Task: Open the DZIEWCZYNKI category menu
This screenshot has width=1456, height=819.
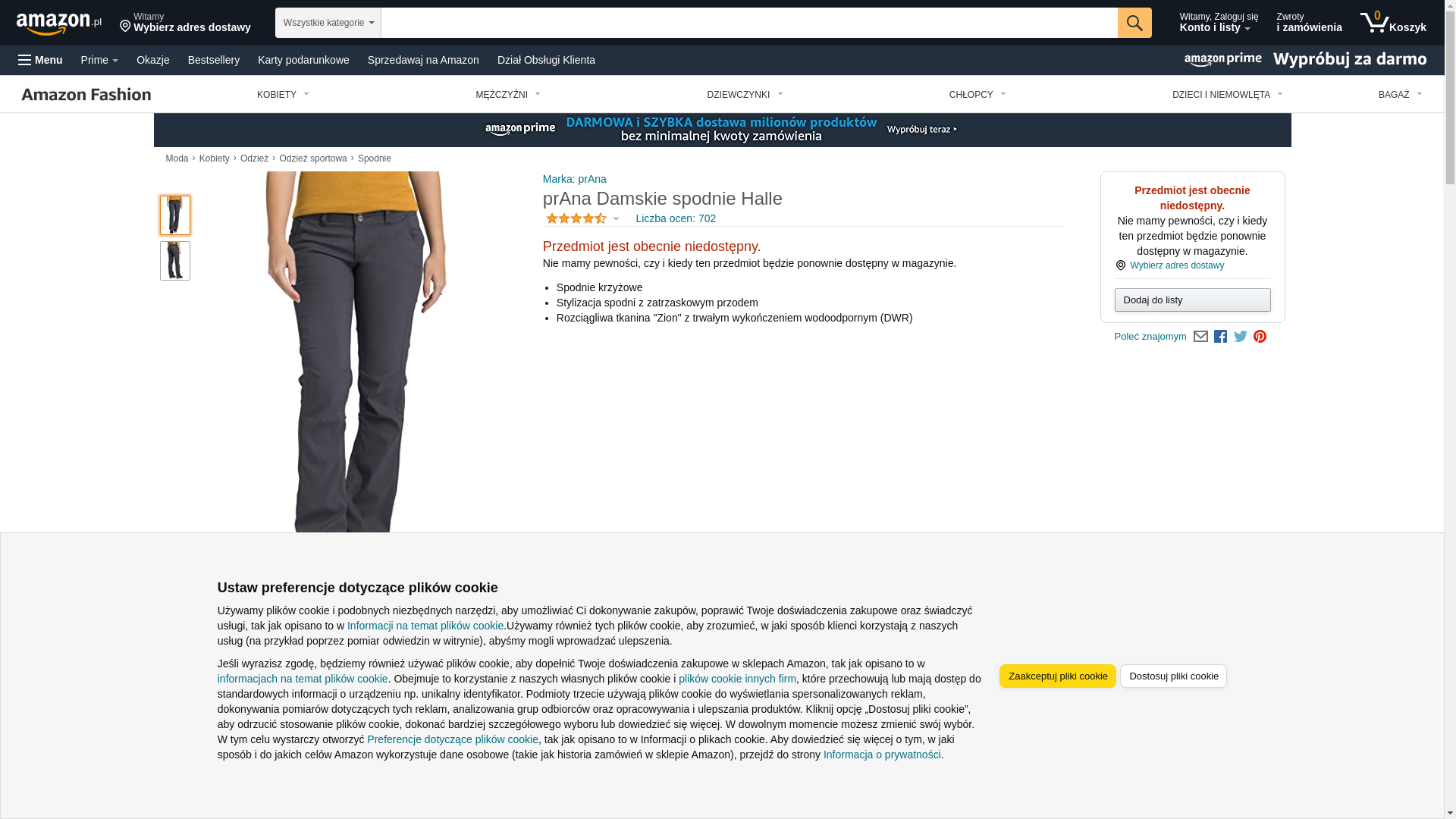Action: tap(745, 95)
